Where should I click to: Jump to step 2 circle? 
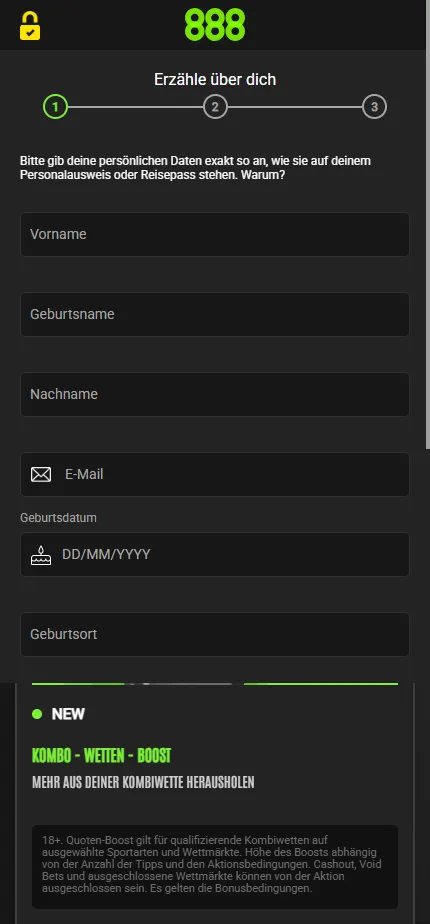(x=215, y=107)
